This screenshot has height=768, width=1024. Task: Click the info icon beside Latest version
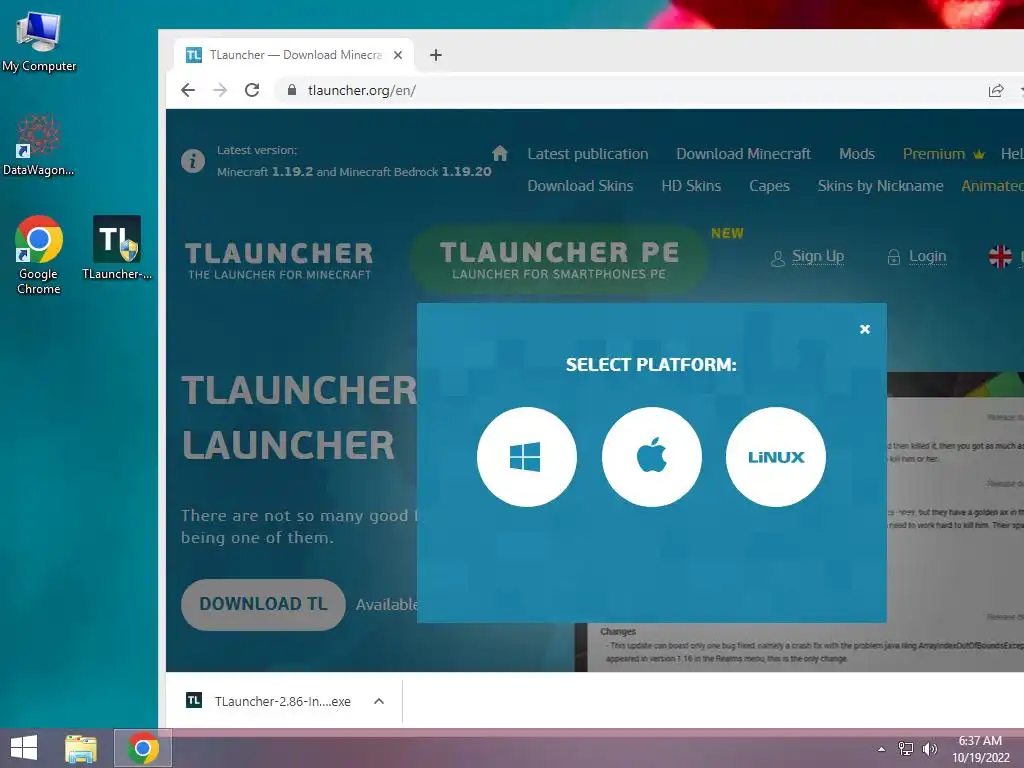coord(193,161)
